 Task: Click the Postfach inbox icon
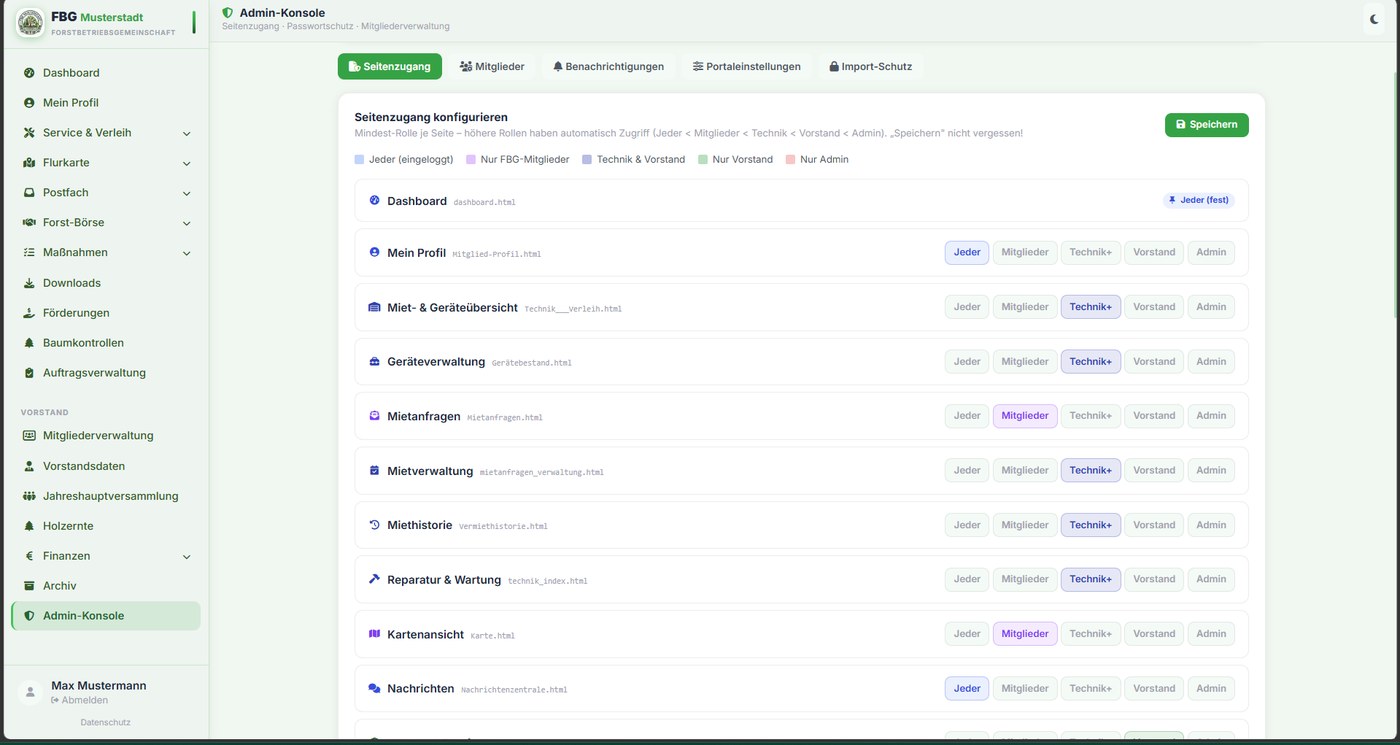[29, 193]
